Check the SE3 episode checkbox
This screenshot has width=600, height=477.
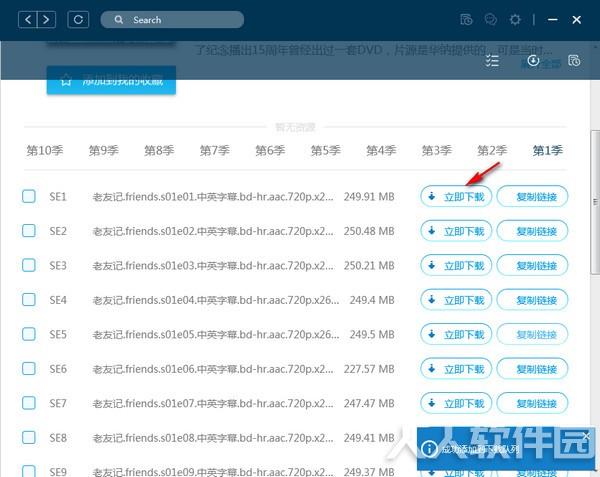[29, 265]
